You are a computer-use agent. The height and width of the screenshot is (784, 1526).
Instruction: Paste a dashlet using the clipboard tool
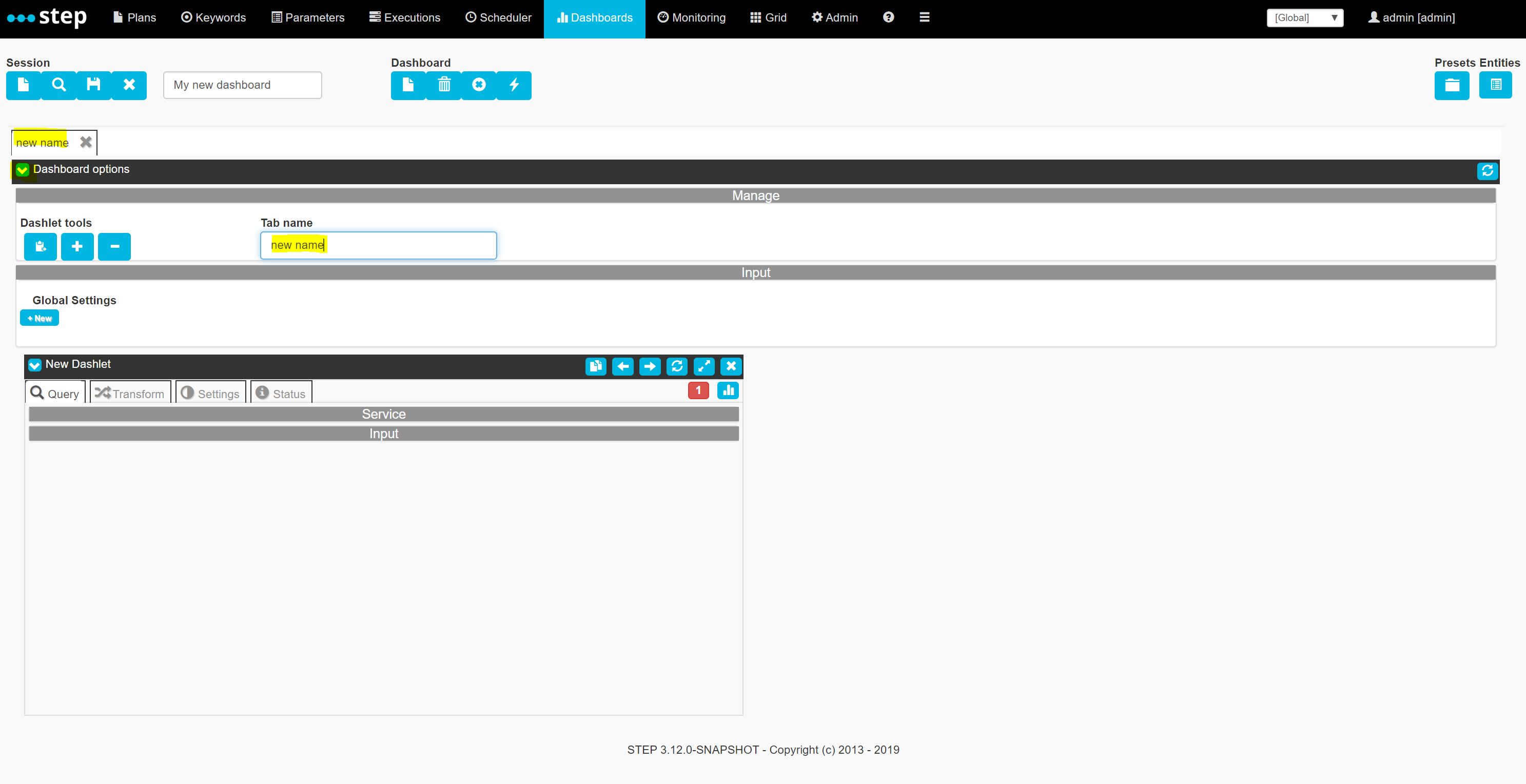point(41,246)
